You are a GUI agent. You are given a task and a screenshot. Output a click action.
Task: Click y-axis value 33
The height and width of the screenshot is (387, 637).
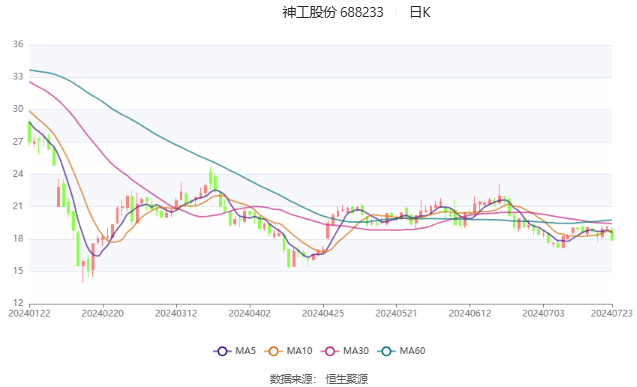click(x=18, y=77)
